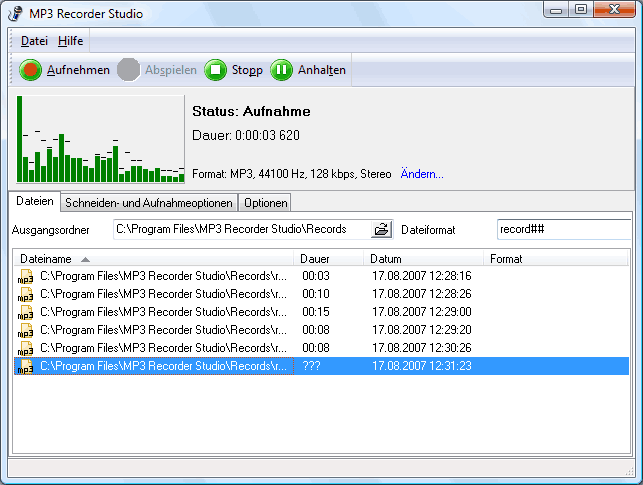643x485 pixels.
Task: Click the date 17.08.2007 12:28:16
Action: point(422,276)
